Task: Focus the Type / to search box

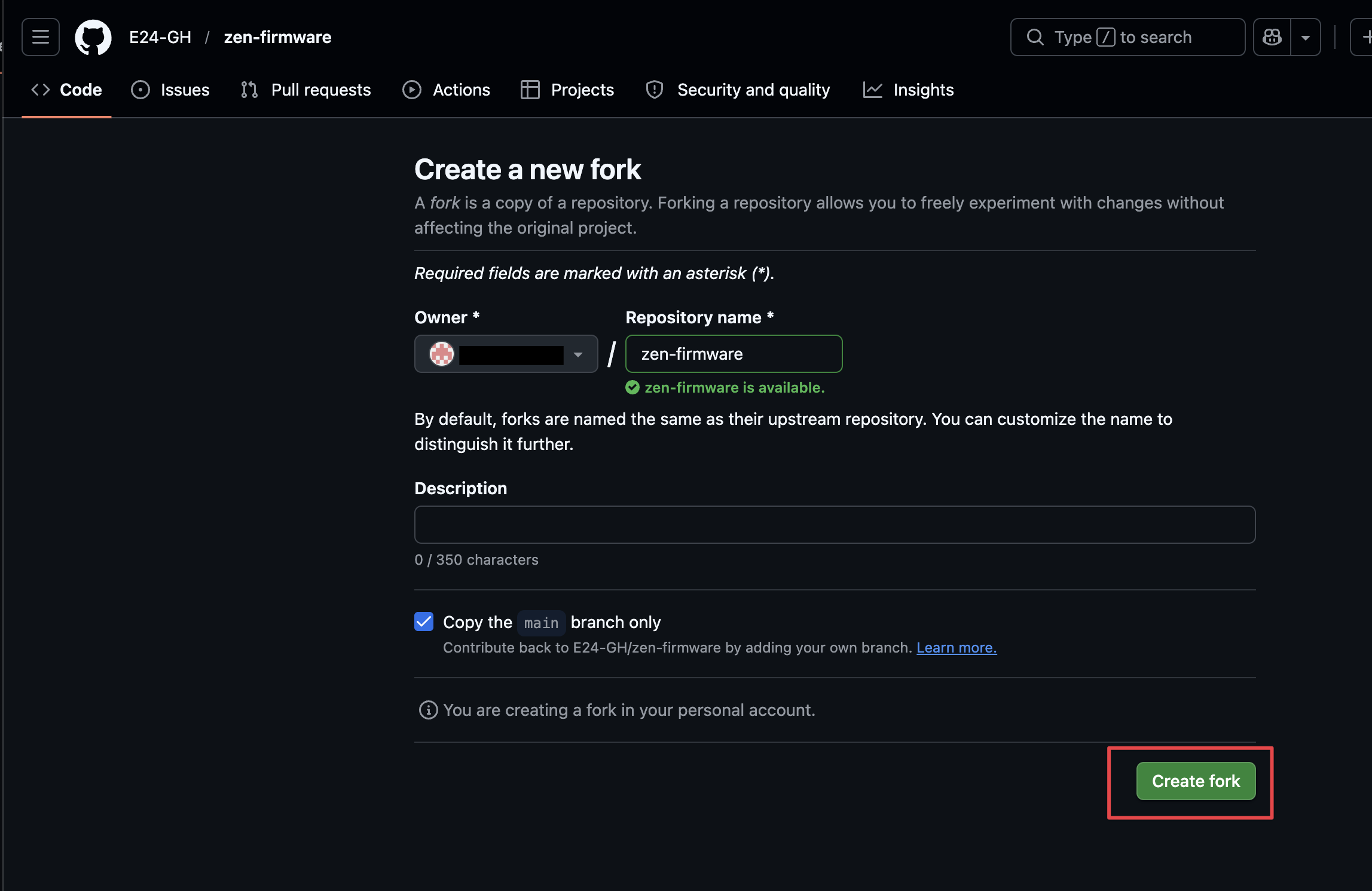Action: click(1127, 37)
